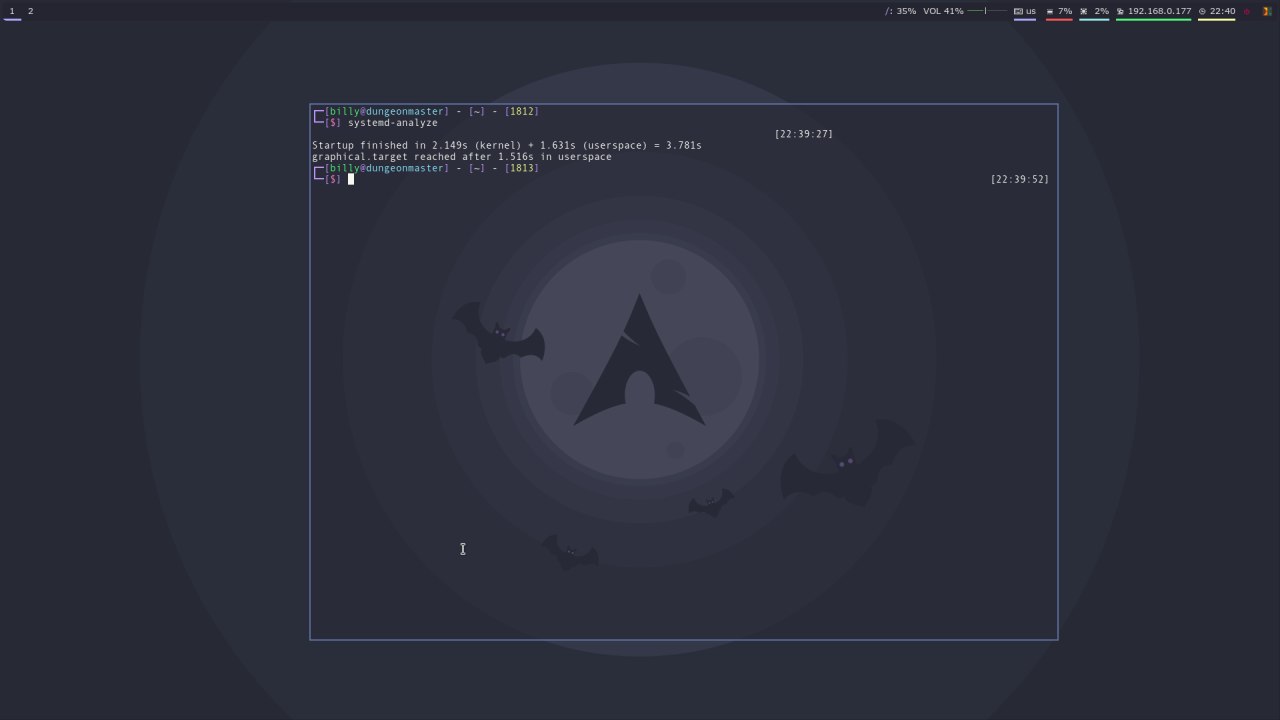Screen dimensions: 1280x720
Task: Click the [22:39:52] timestamp in the terminal
Action: [1020, 179]
